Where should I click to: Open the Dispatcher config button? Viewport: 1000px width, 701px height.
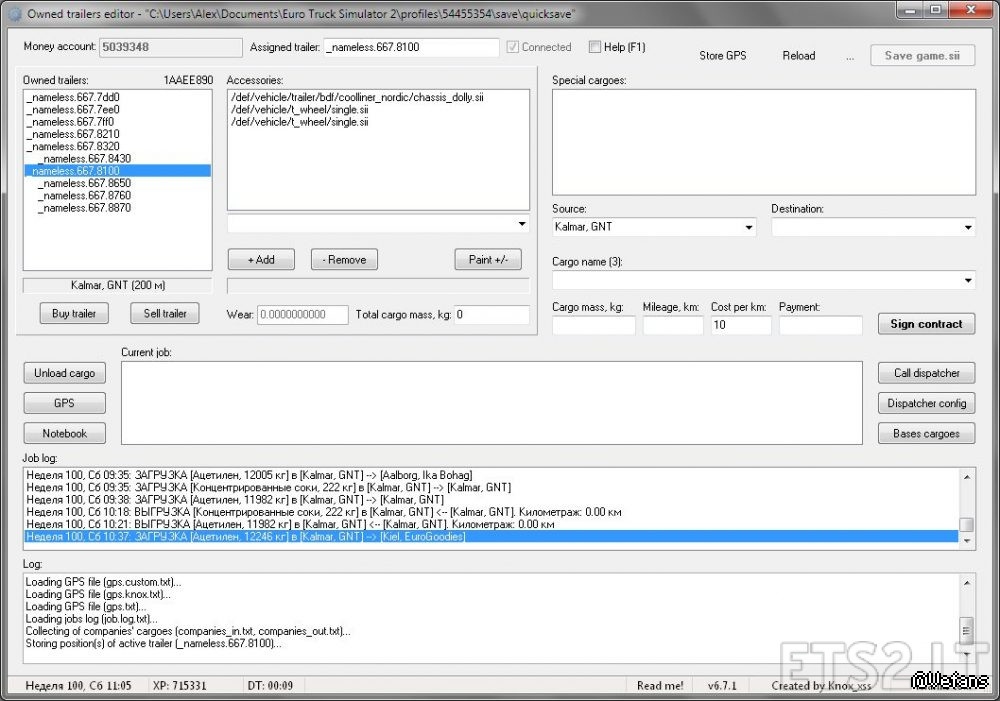point(926,403)
